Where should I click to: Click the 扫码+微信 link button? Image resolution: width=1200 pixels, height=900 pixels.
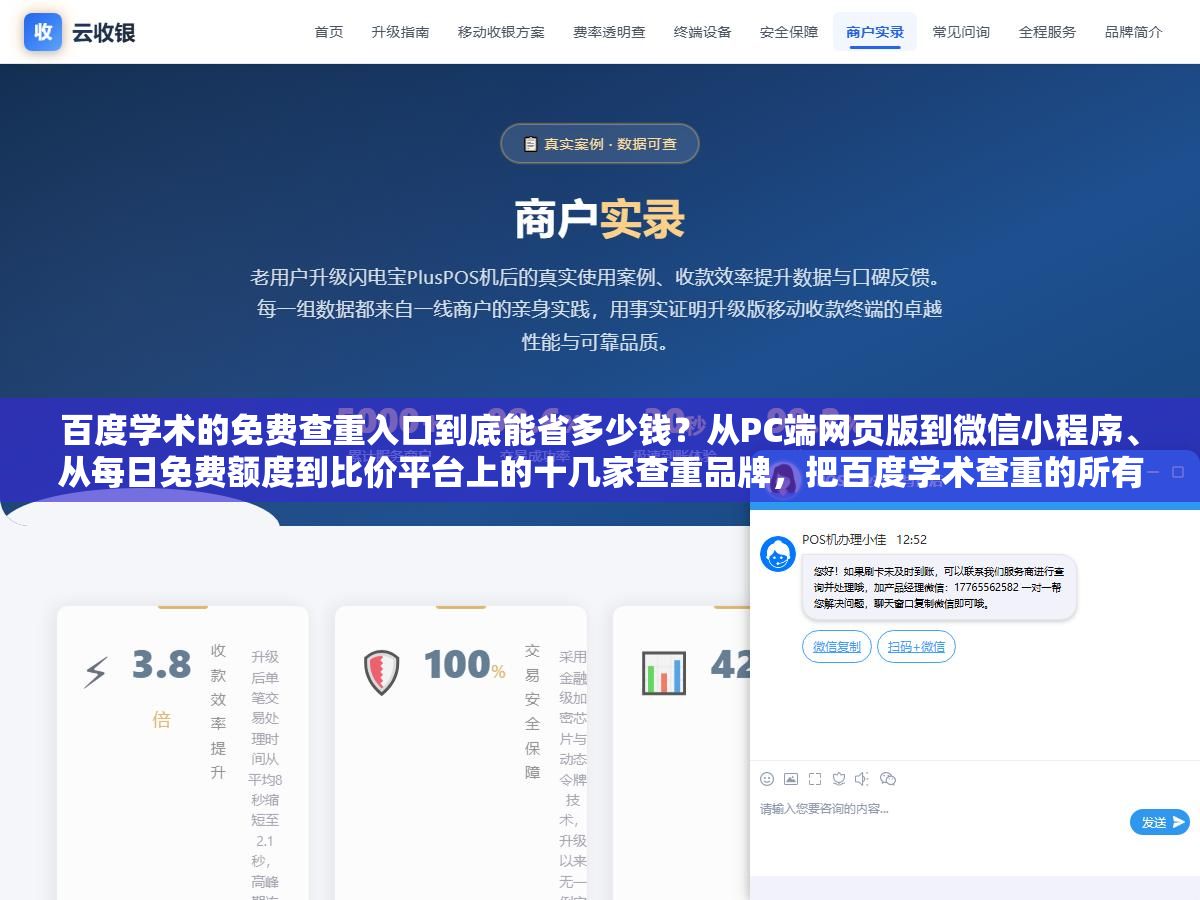[x=916, y=647]
